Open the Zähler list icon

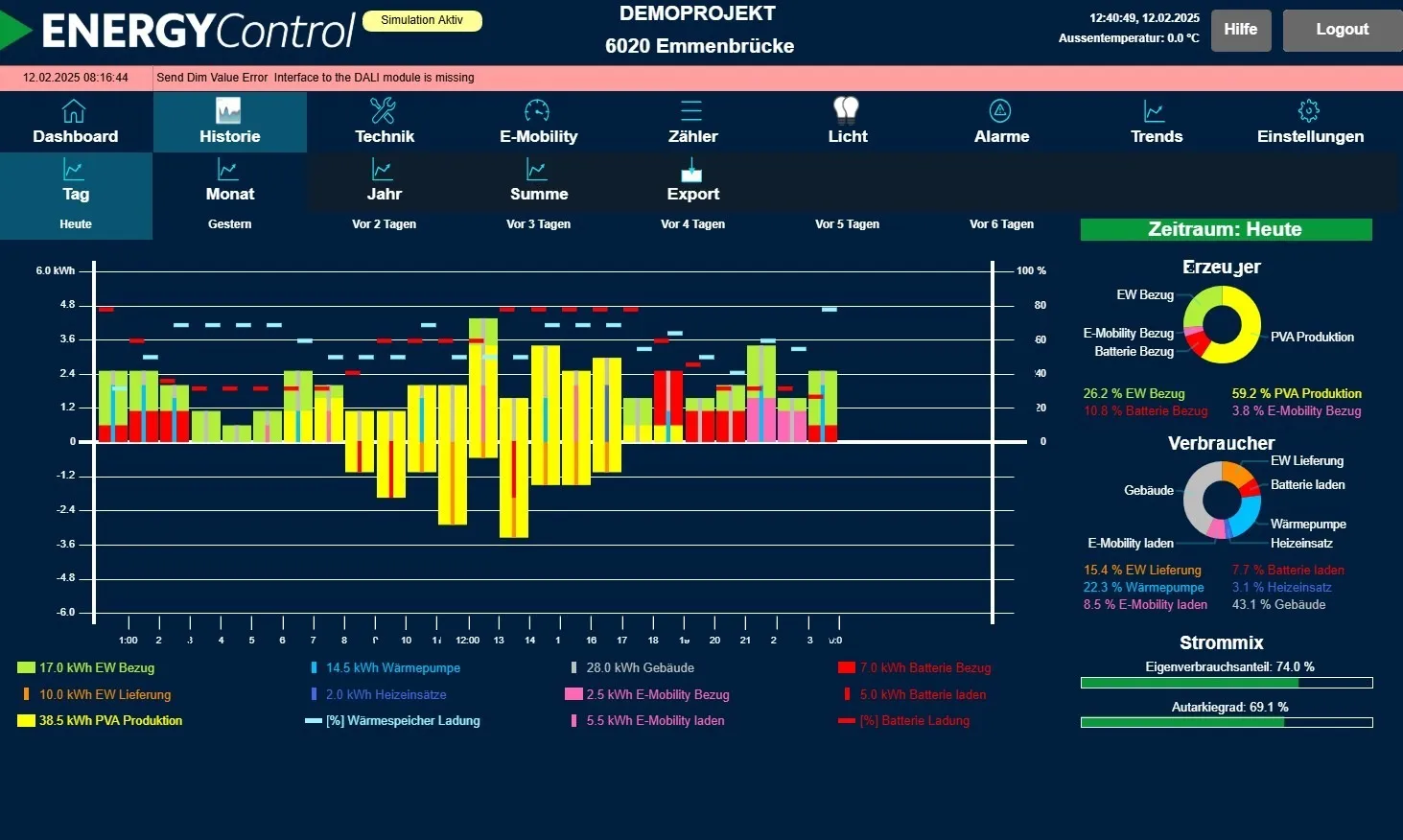(x=691, y=110)
